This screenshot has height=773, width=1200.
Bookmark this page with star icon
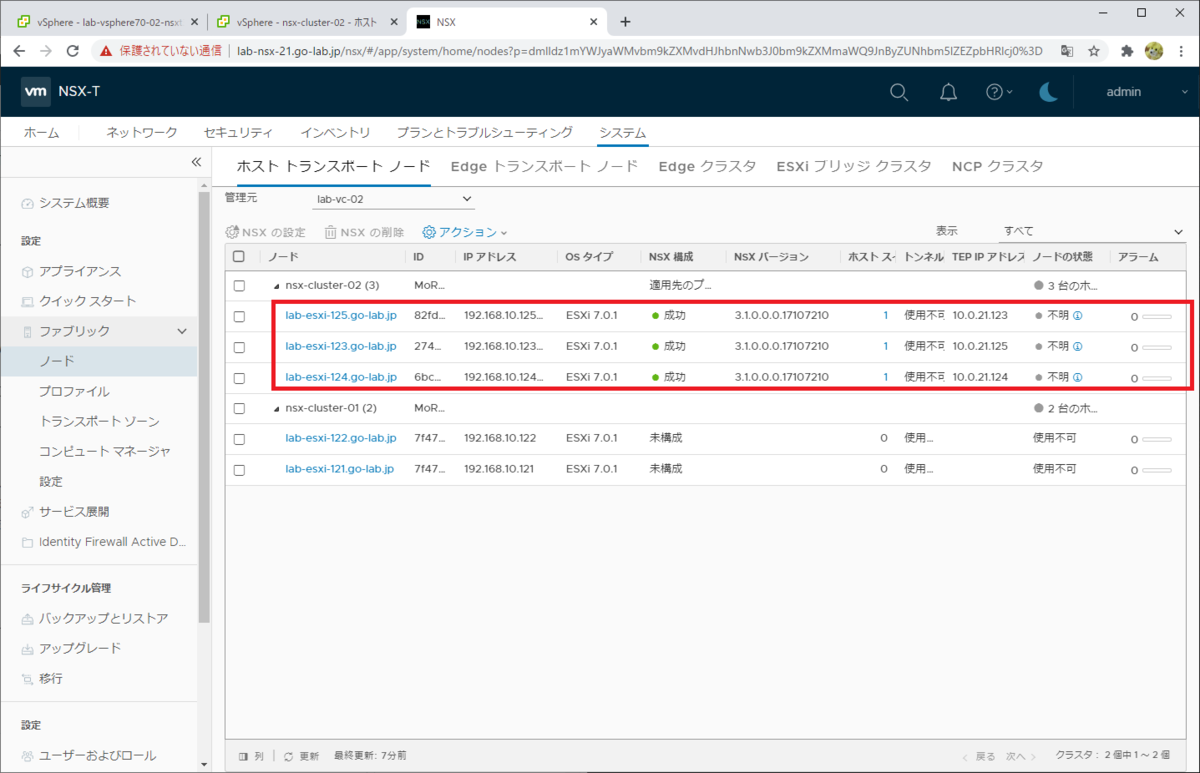[x=1094, y=50]
